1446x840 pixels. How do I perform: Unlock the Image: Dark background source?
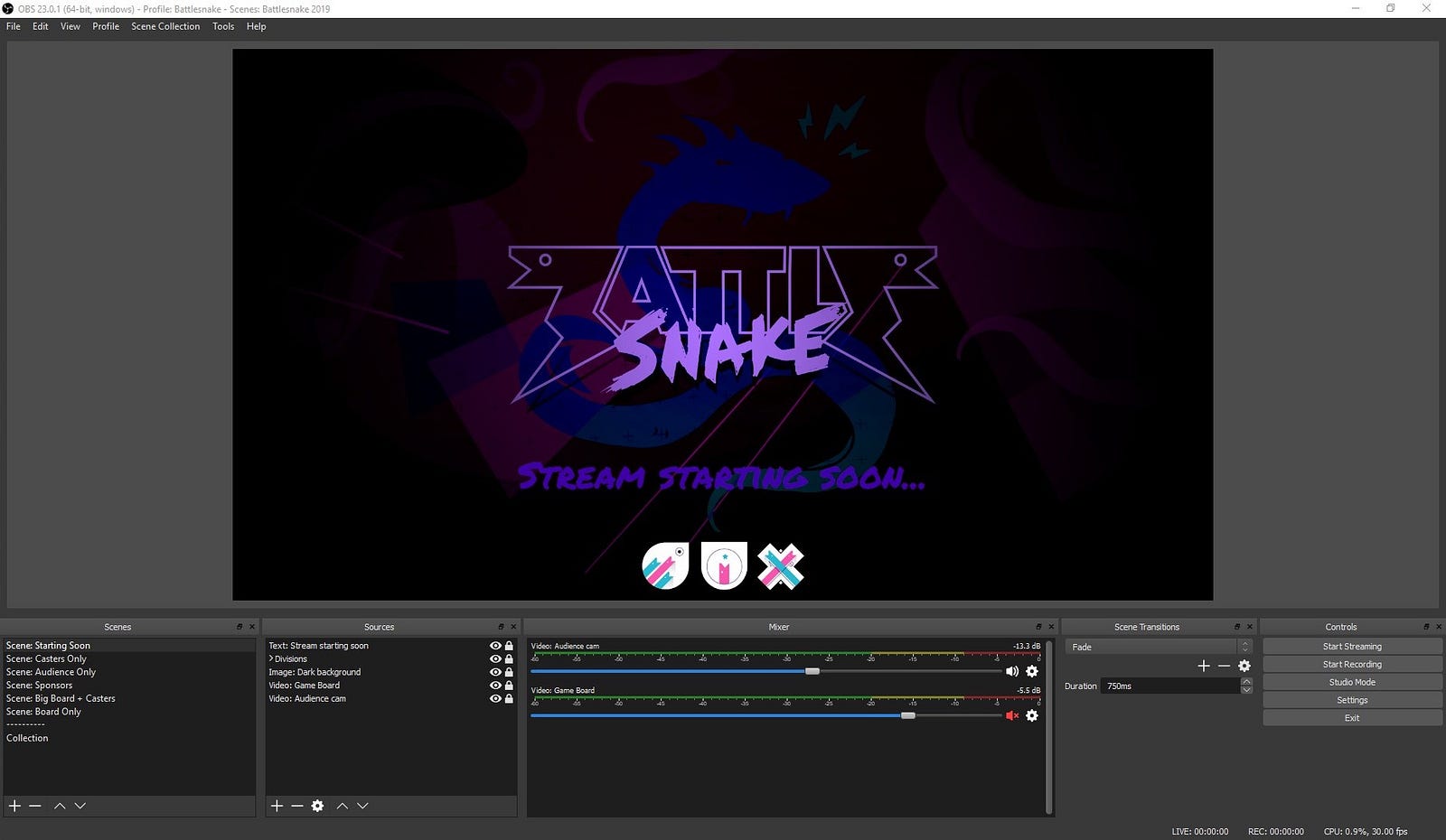(x=509, y=672)
